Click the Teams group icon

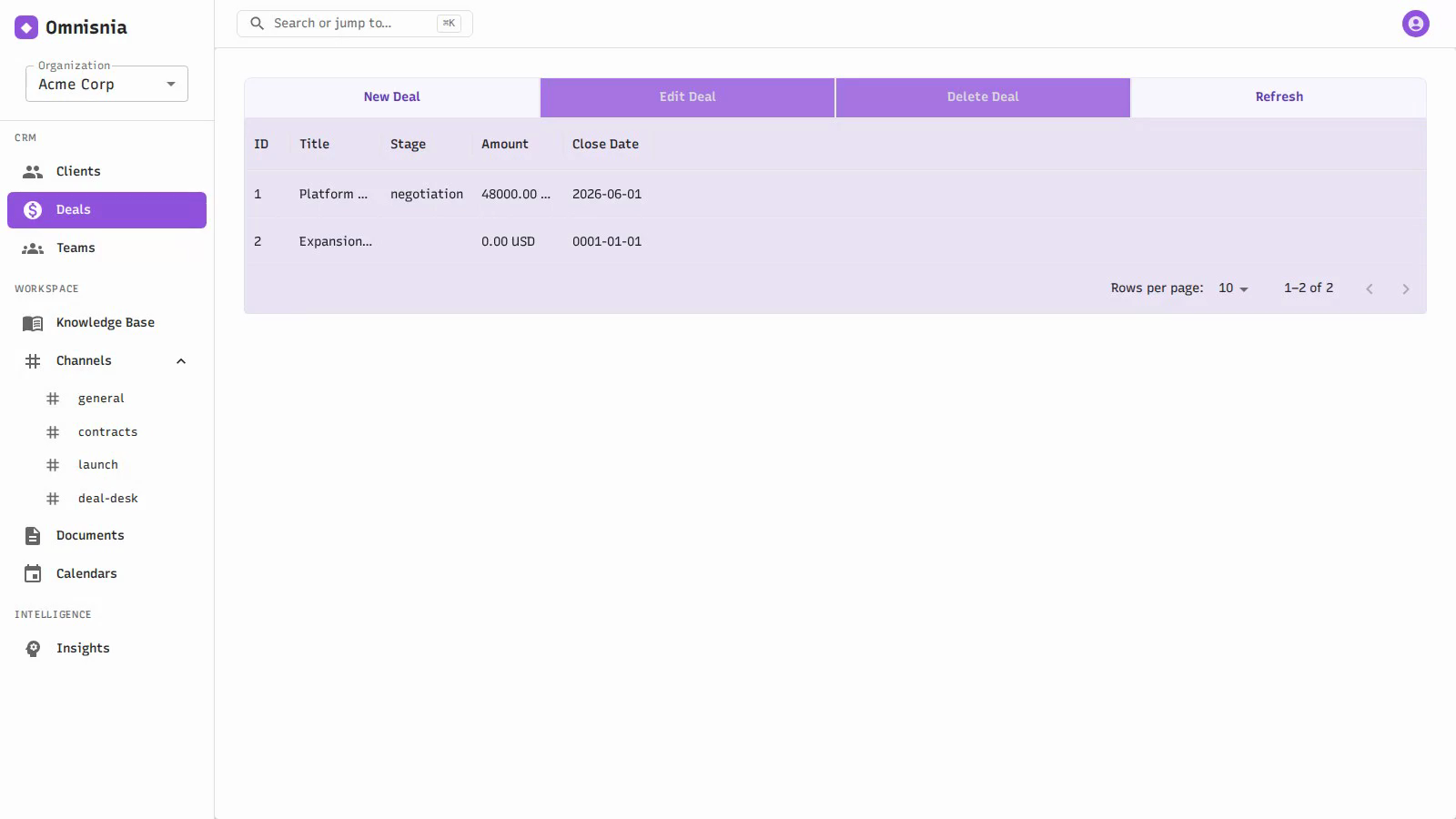coord(33,248)
